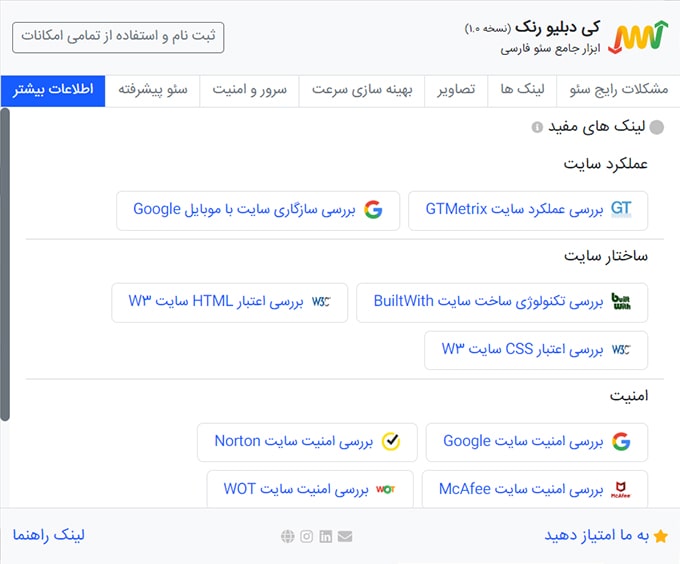Screen dimensions: 680x564
Task: Click the امنیت section heading
Action: [629, 396]
